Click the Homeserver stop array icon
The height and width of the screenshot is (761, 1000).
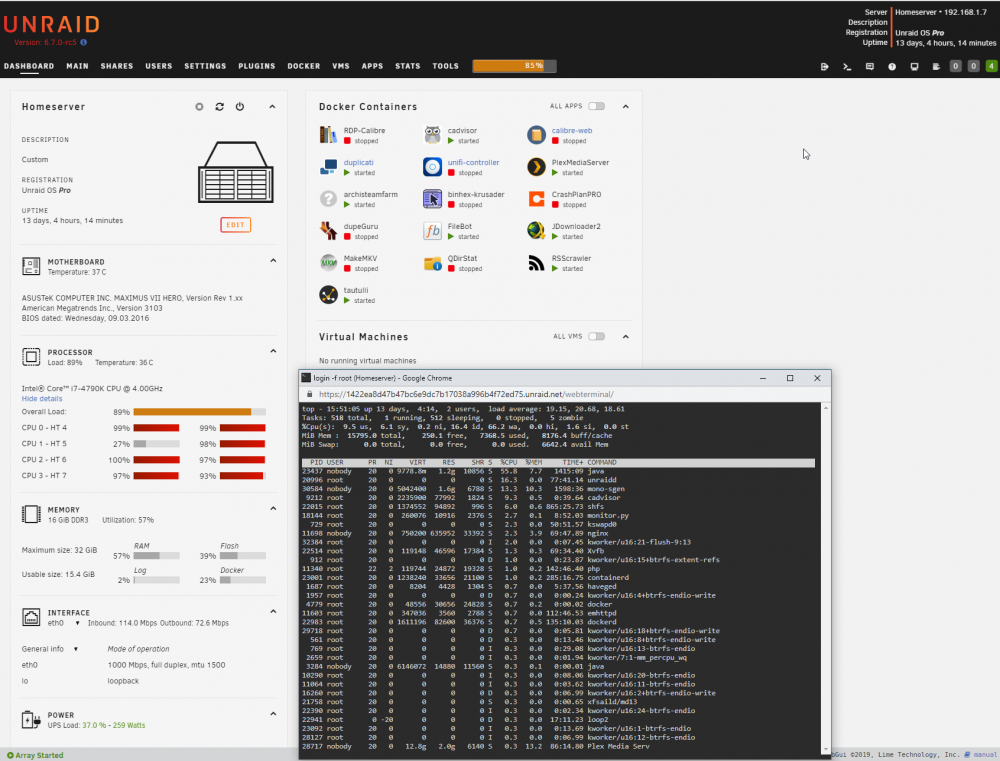(x=199, y=107)
